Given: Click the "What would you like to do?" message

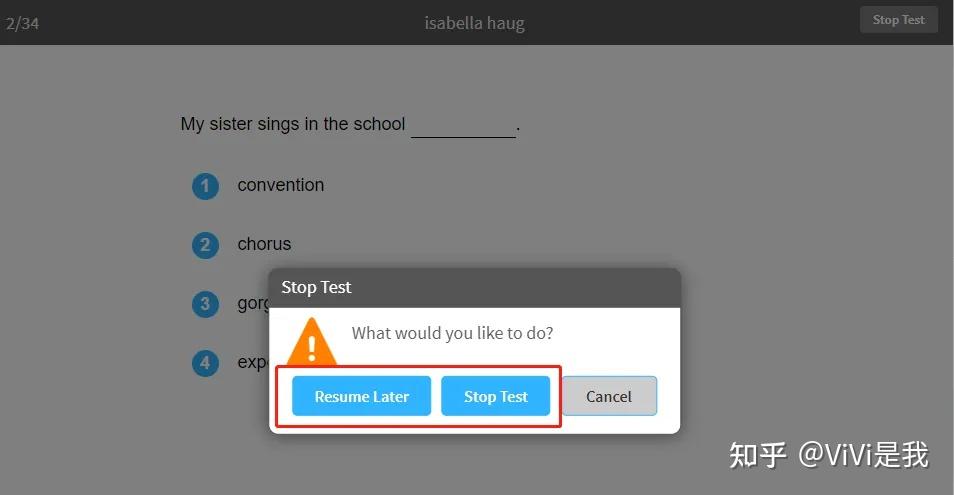Looking at the screenshot, I should click(452, 333).
